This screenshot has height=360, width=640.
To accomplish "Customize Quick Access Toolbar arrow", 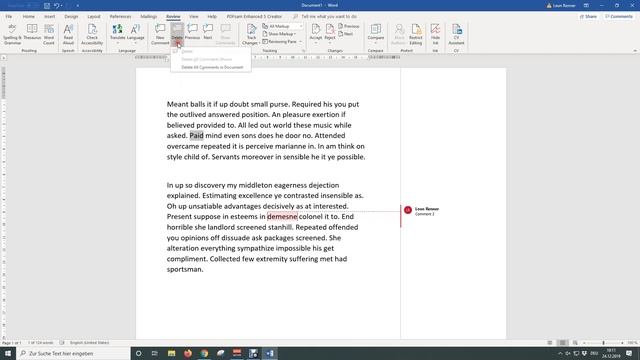I will pos(78,6).
